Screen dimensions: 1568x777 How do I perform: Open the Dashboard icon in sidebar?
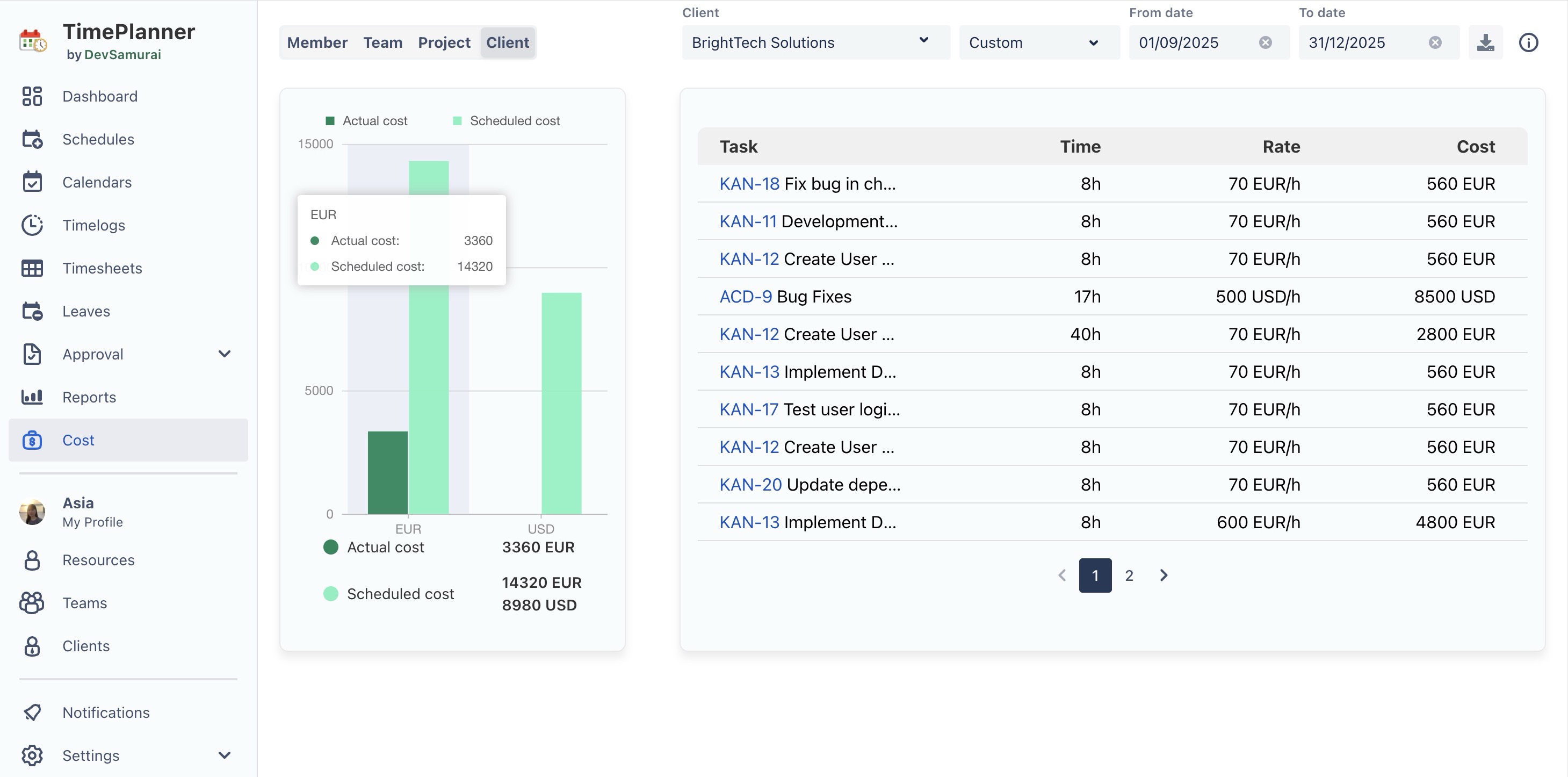click(32, 96)
